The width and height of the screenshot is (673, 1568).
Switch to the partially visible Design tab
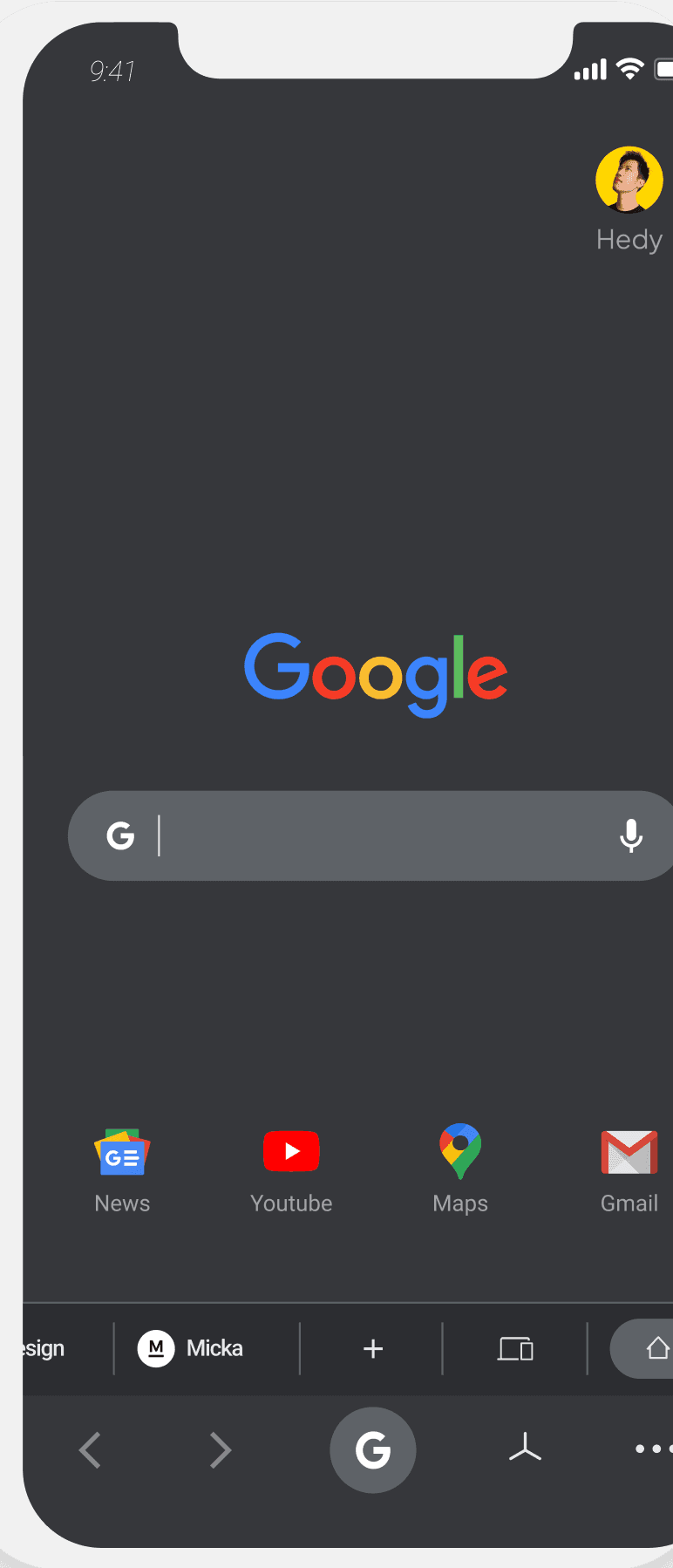point(44,1348)
